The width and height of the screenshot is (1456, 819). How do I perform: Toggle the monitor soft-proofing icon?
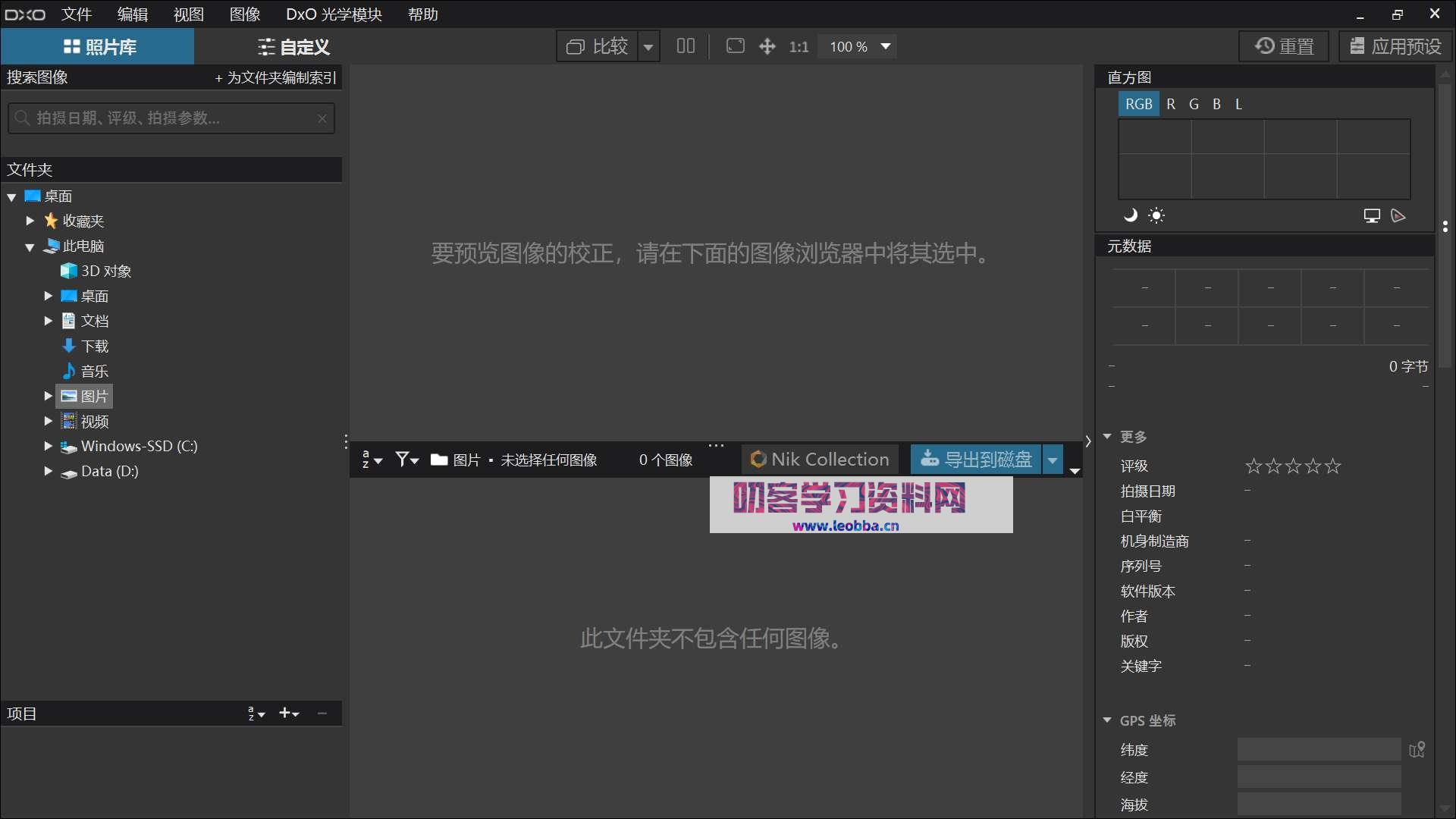1371,215
